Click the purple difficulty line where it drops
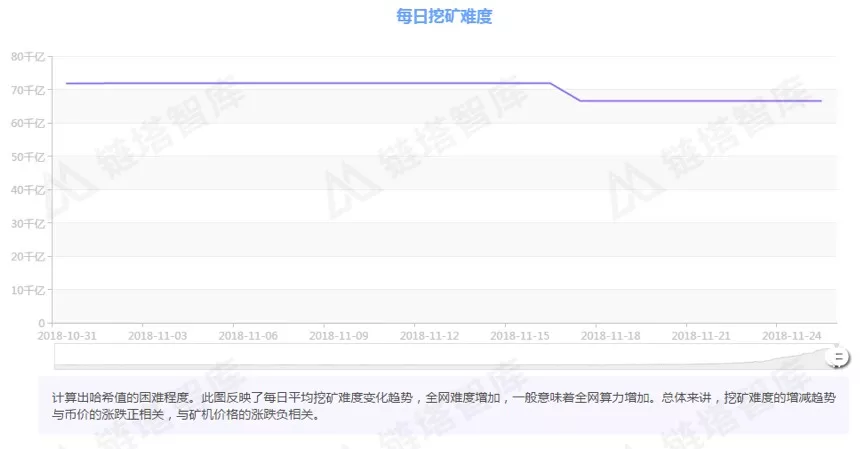Viewport: 865px width, 449px height. tap(565, 92)
